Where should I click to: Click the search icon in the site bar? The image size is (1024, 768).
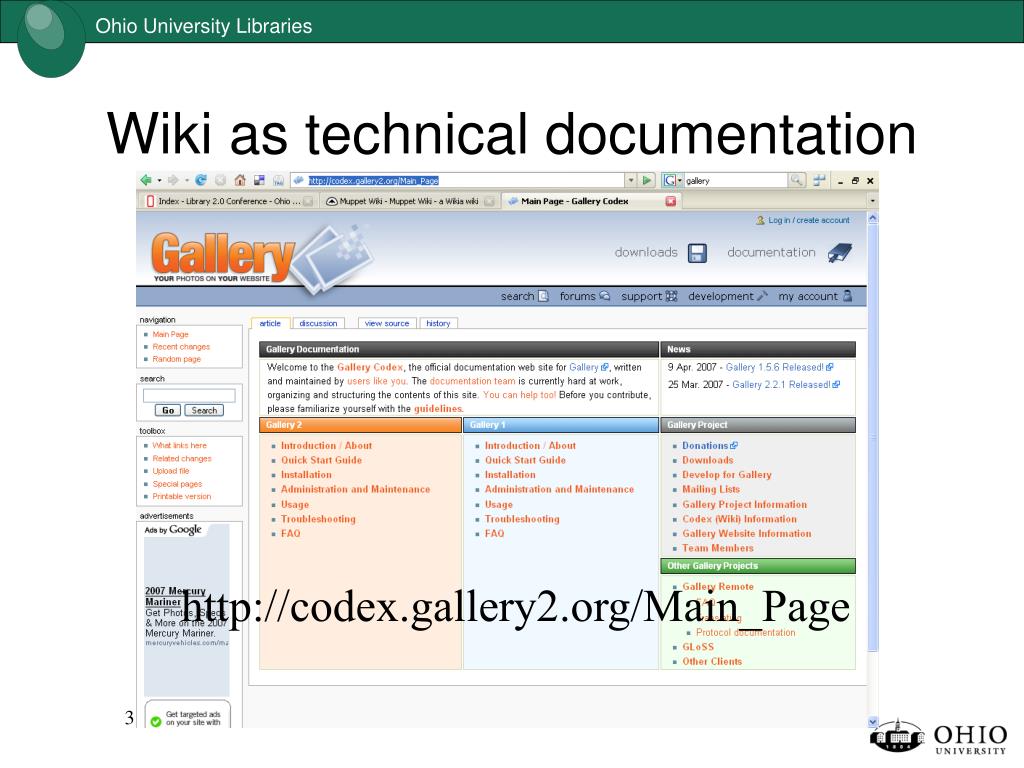(x=543, y=296)
